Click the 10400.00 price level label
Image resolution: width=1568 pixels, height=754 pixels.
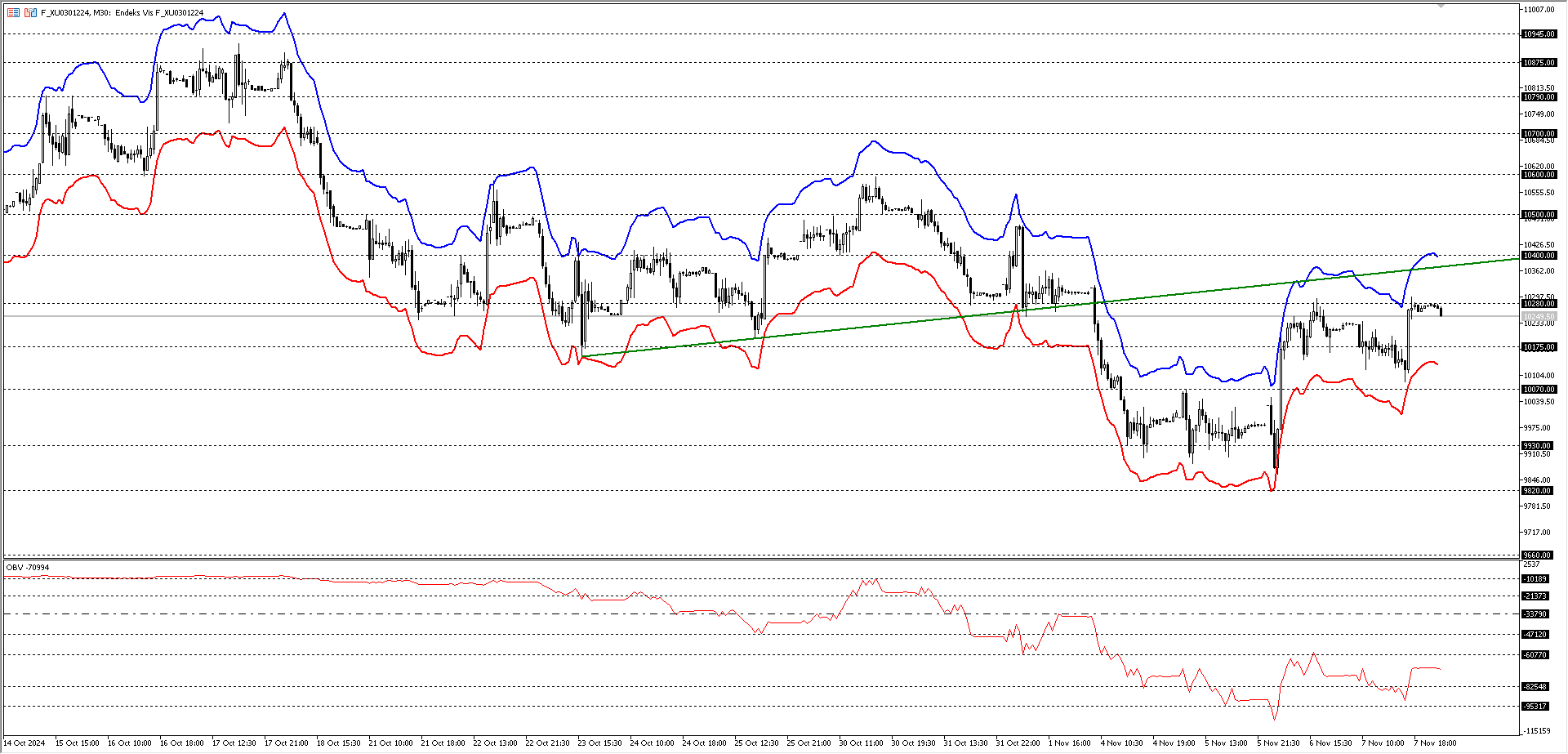(x=1539, y=256)
